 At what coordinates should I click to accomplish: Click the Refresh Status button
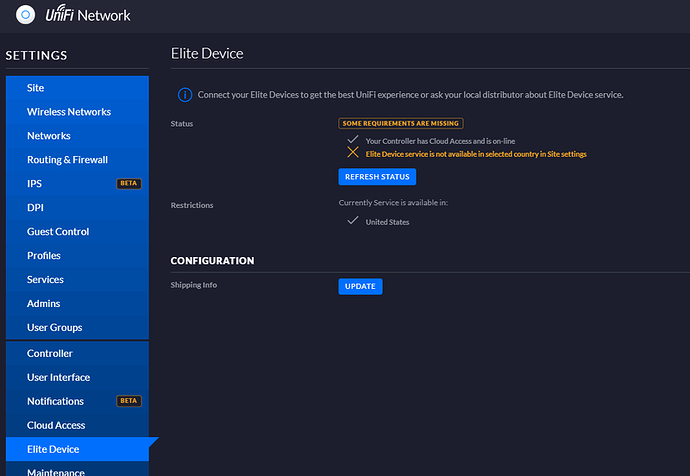point(377,177)
